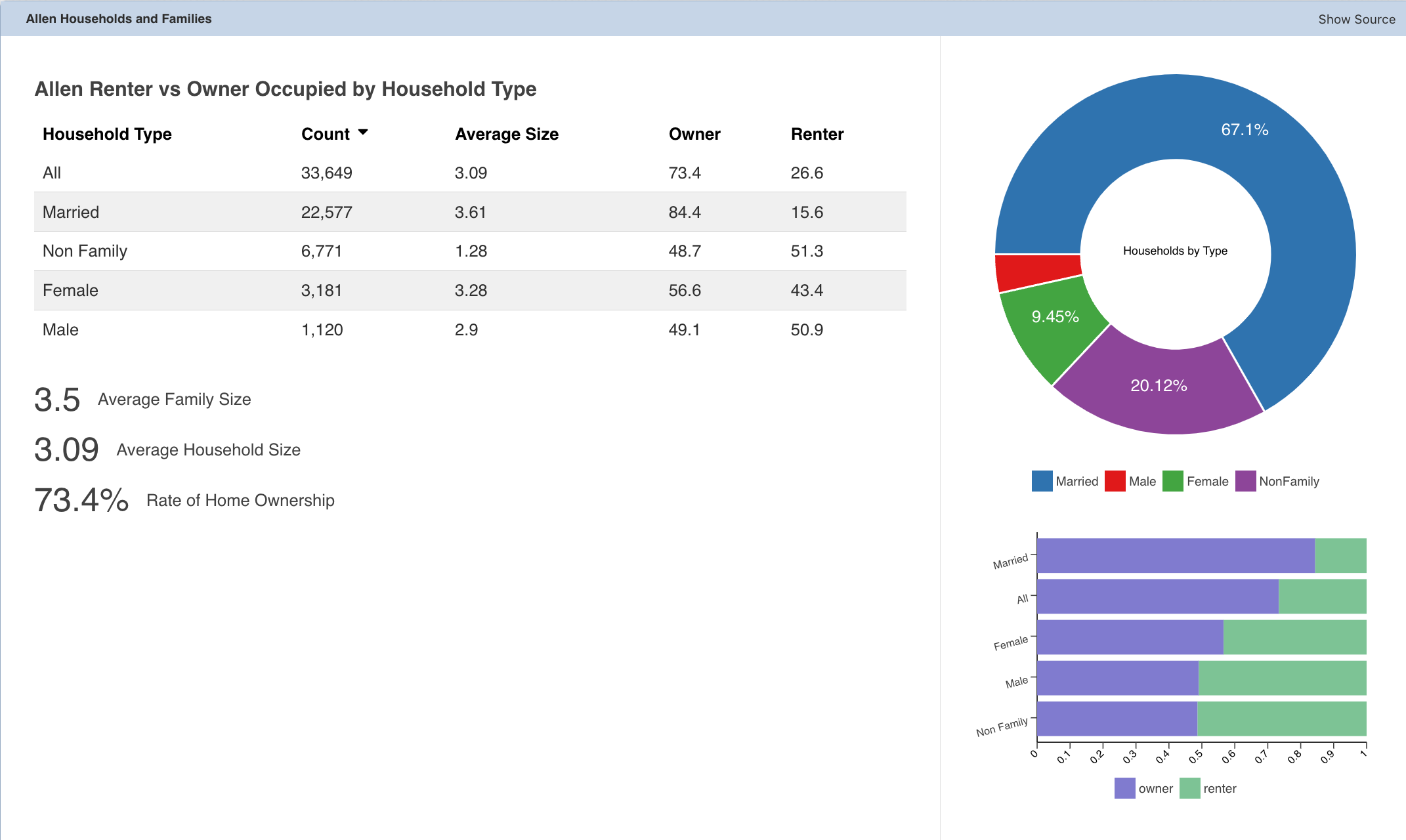
Task: Sort table by Owner column header
Action: (694, 134)
